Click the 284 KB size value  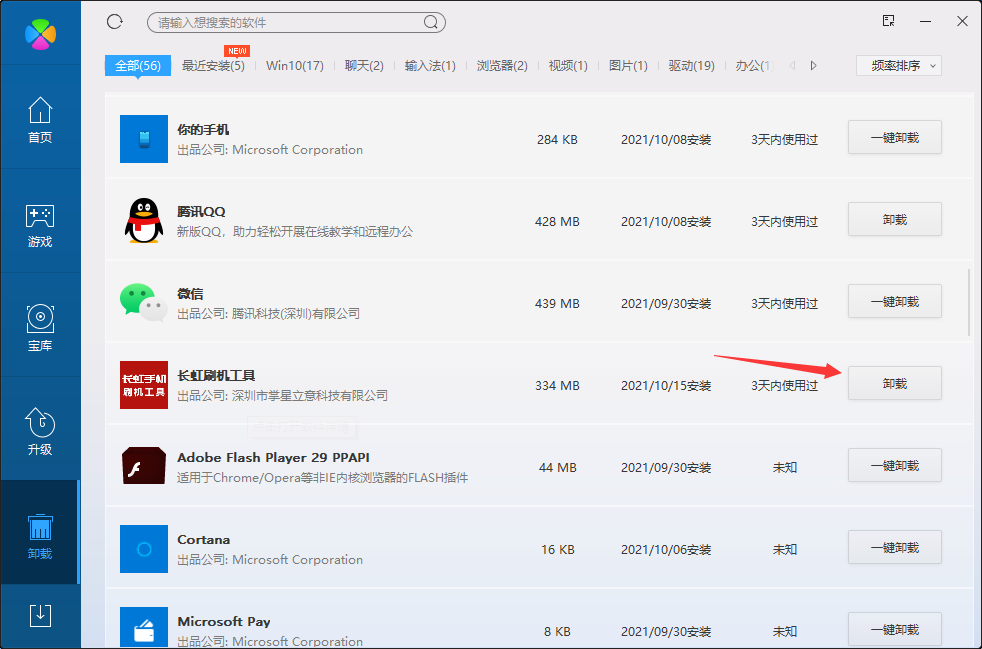tap(557, 140)
